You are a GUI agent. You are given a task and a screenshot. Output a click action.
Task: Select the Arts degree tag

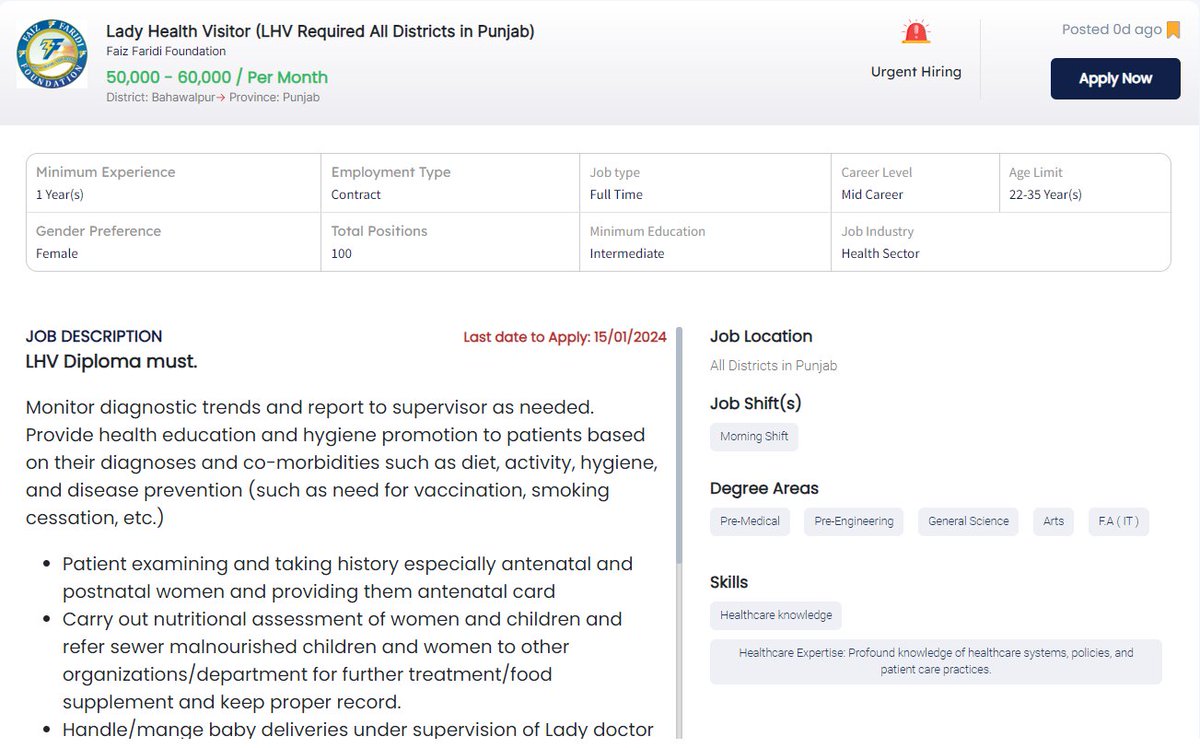tap(1053, 521)
